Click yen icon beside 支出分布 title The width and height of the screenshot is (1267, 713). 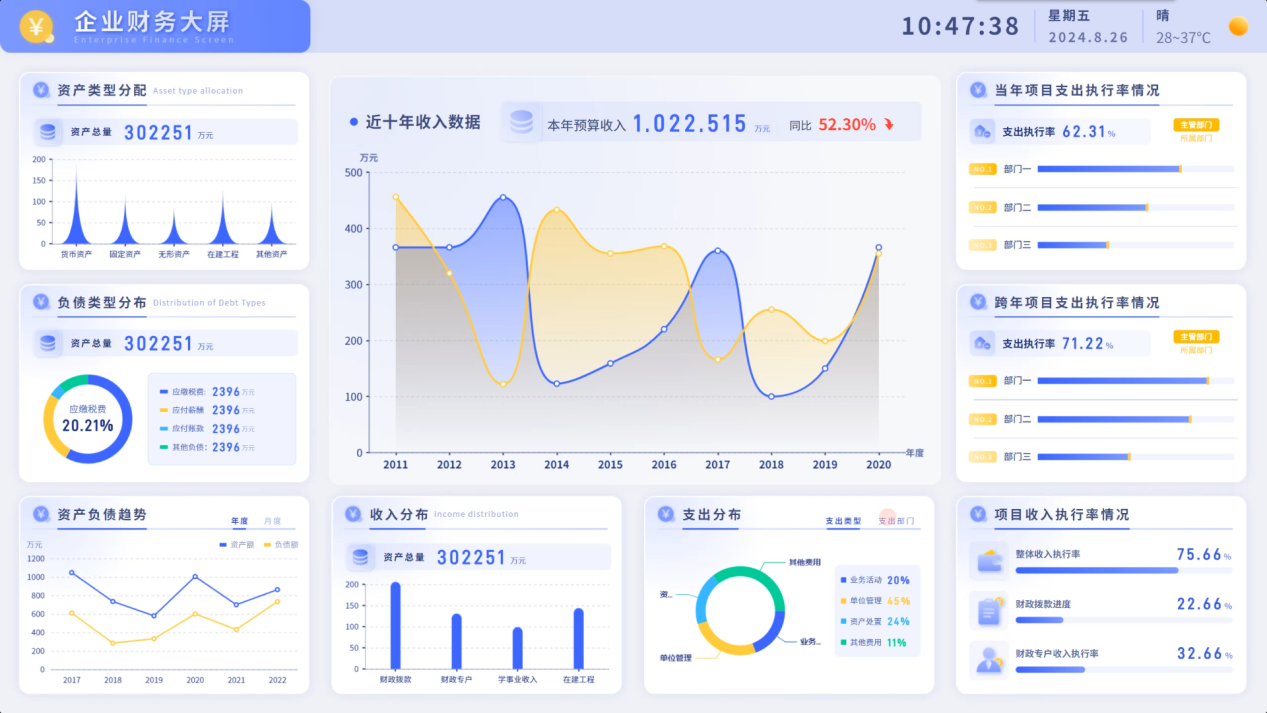pos(666,514)
